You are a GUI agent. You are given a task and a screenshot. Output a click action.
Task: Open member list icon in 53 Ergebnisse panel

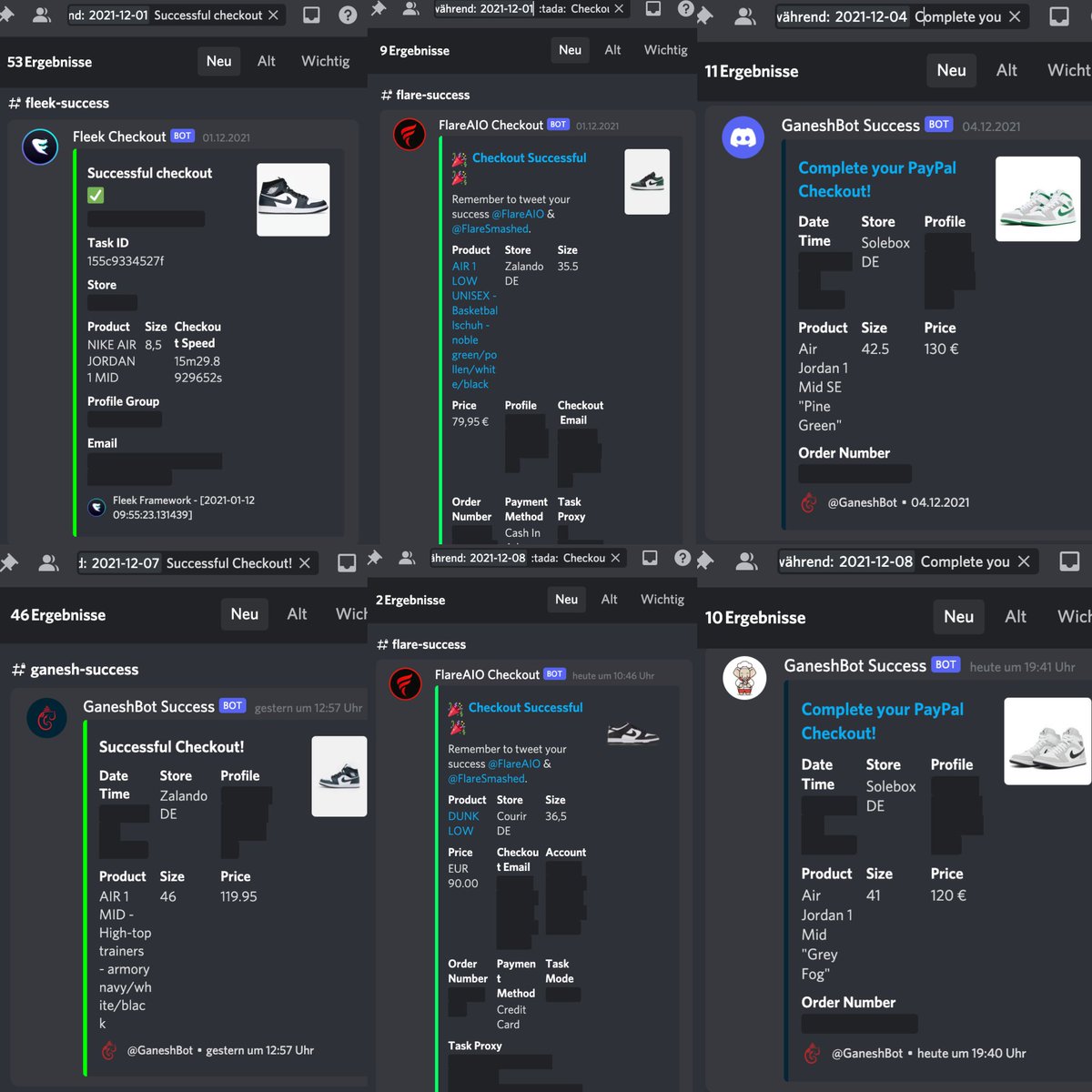(x=42, y=15)
